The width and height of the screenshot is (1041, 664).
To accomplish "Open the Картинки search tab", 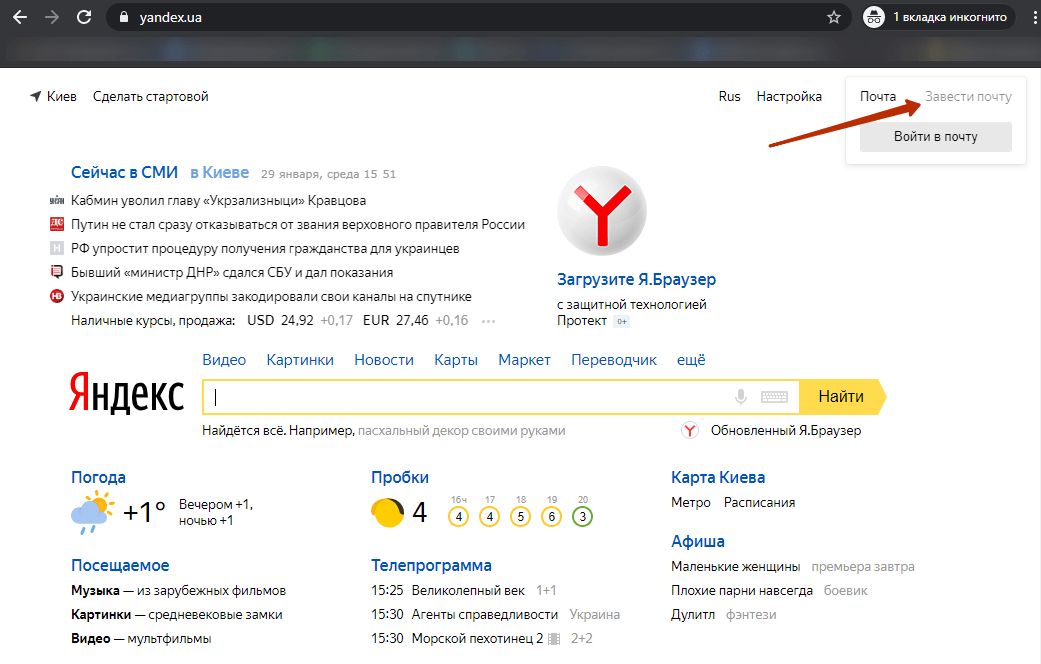I will (300, 360).
